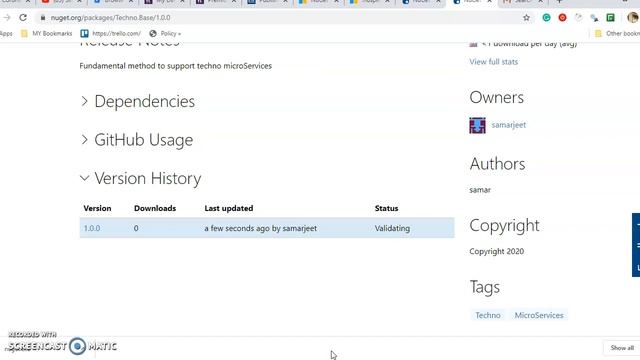This screenshot has height=360, width=640.
Task: Click the Version column header
Action: [97, 208]
